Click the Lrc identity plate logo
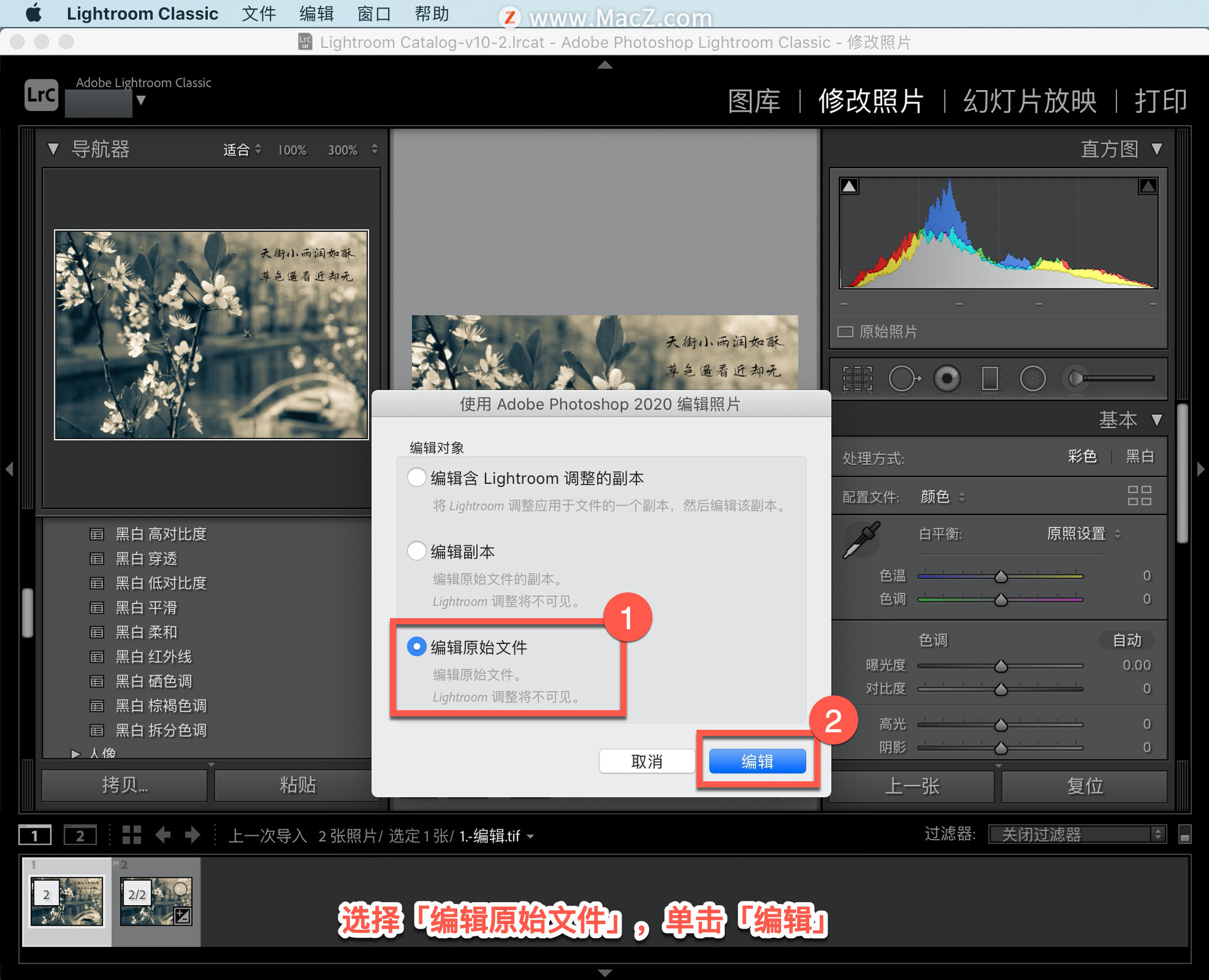The image size is (1209, 980). (x=42, y=95)
